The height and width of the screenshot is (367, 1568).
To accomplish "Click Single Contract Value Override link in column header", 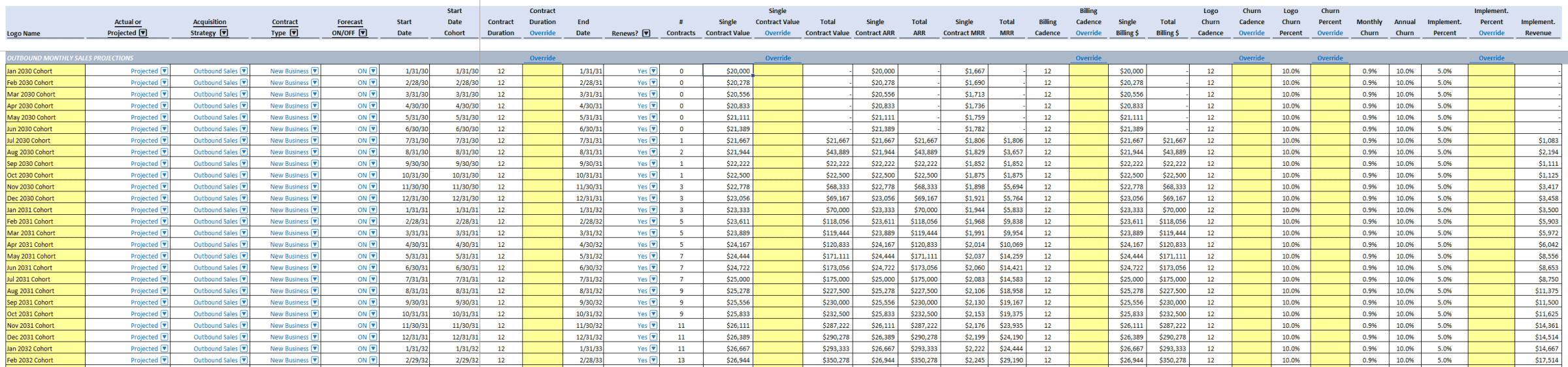I will tap(777, 33).
